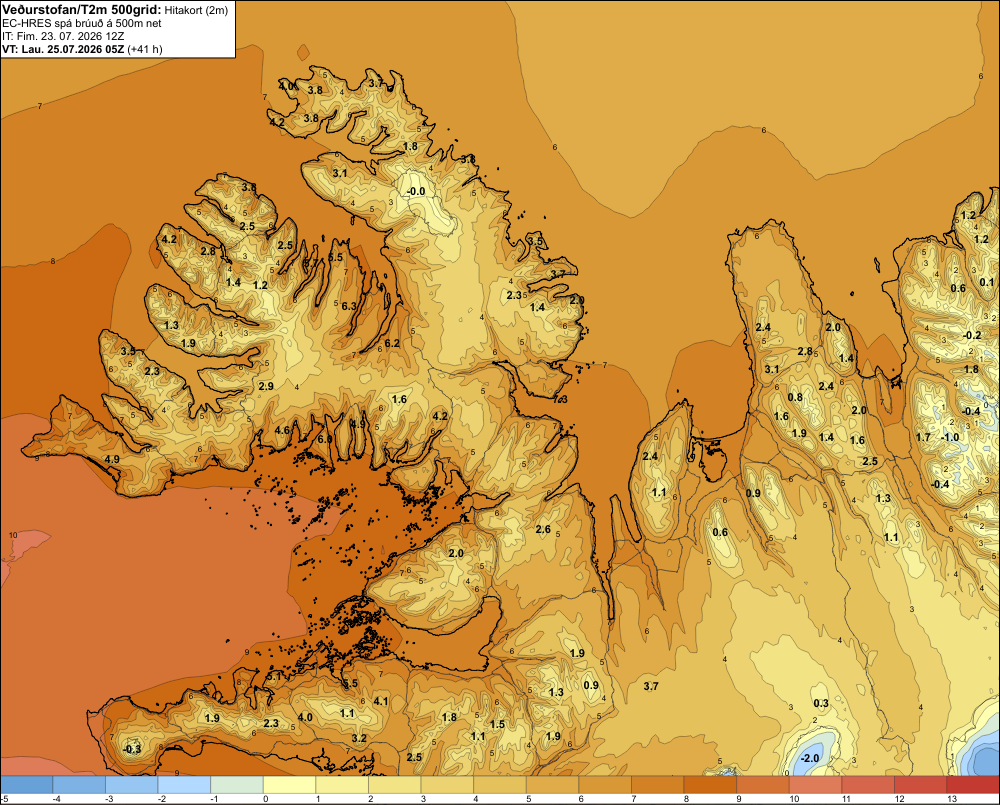Click the '2.6' temperature value
The width and height of the screenshot is (1000, 805).
(x=543, y=529)
